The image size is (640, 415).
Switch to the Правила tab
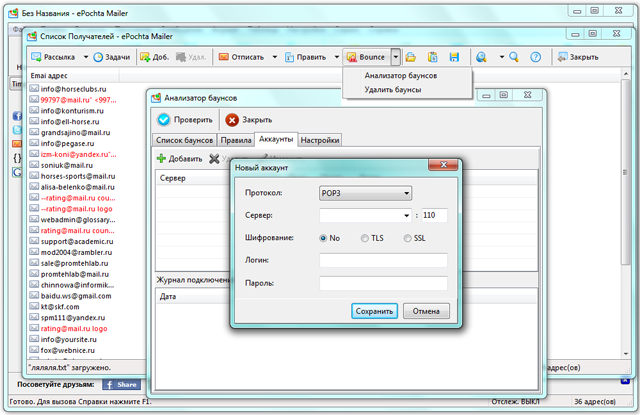(236, 140)
